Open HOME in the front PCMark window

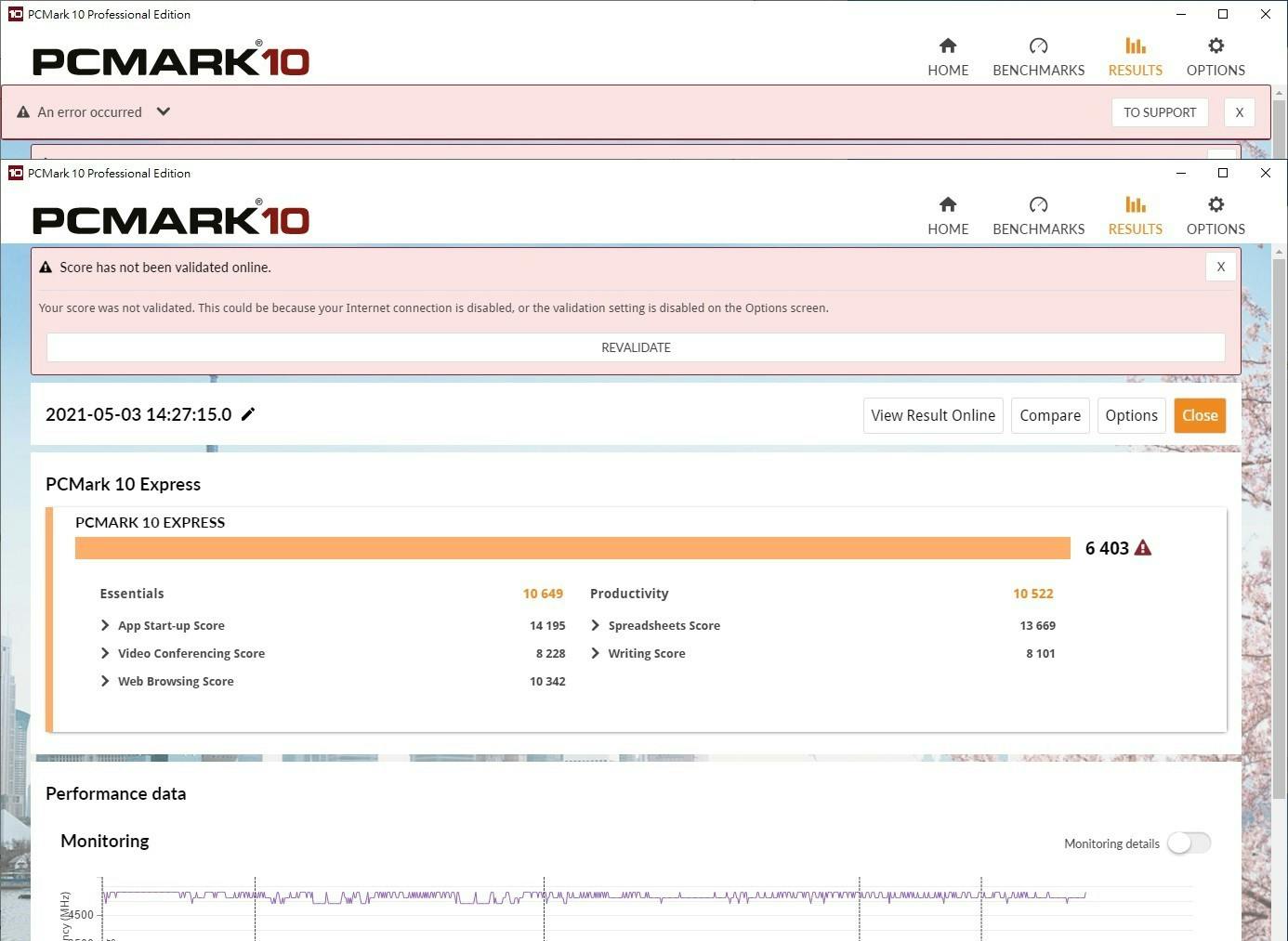(x=948, y=216)
